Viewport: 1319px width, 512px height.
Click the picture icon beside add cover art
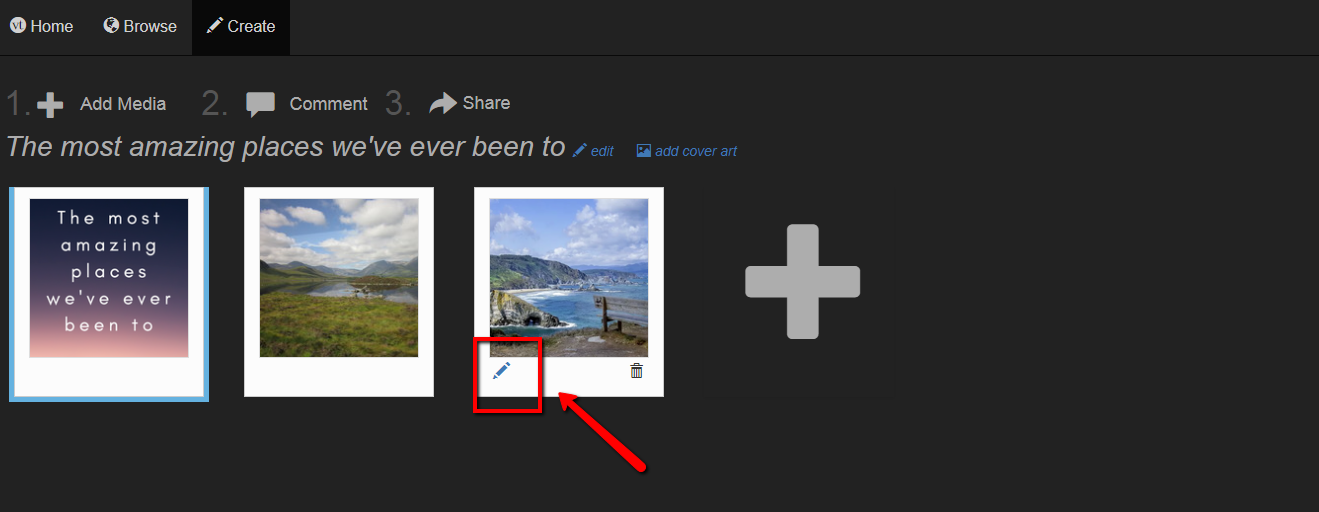click(x=644, y=151)
